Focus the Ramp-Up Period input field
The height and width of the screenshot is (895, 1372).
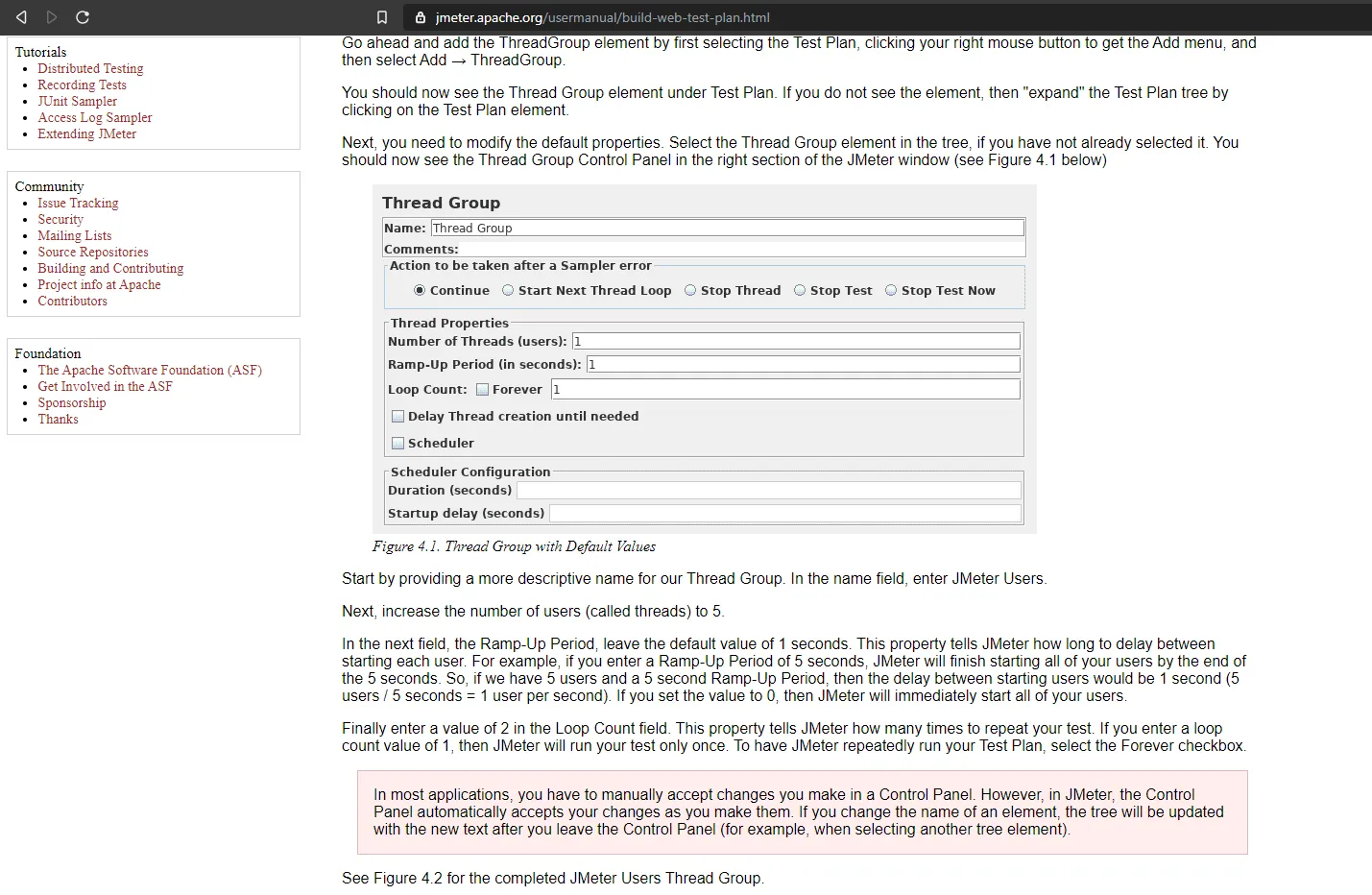pos(803,364)
